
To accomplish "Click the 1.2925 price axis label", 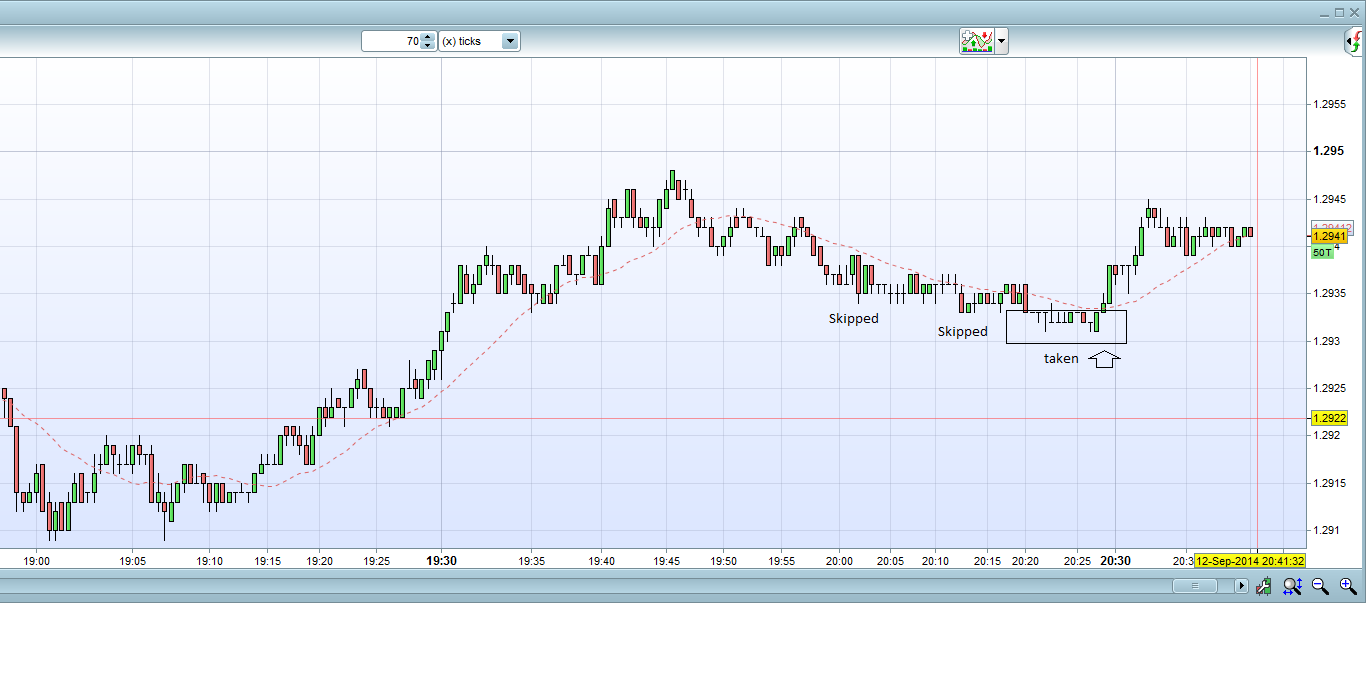I will 1330,388.
